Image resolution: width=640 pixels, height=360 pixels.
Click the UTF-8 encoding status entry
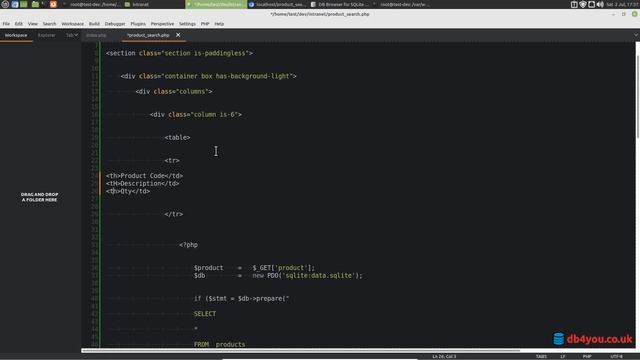(616, 356)
